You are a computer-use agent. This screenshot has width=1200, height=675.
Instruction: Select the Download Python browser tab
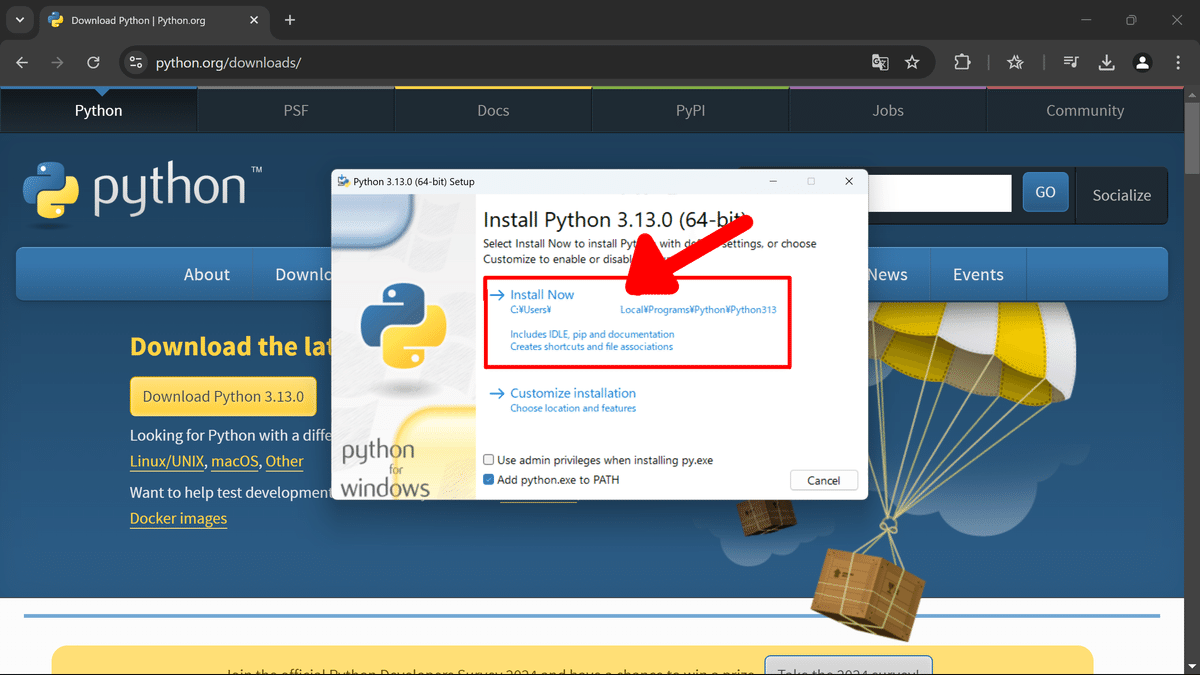(155, 20)
